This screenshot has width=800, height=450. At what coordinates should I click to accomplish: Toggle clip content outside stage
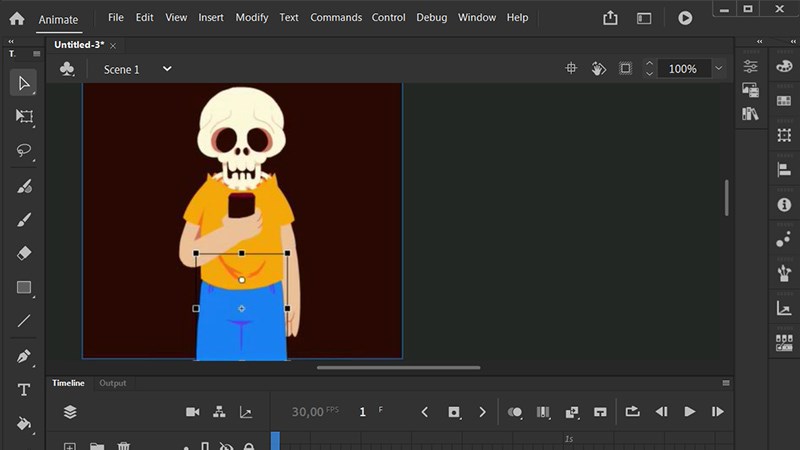(x=625, y=69)
